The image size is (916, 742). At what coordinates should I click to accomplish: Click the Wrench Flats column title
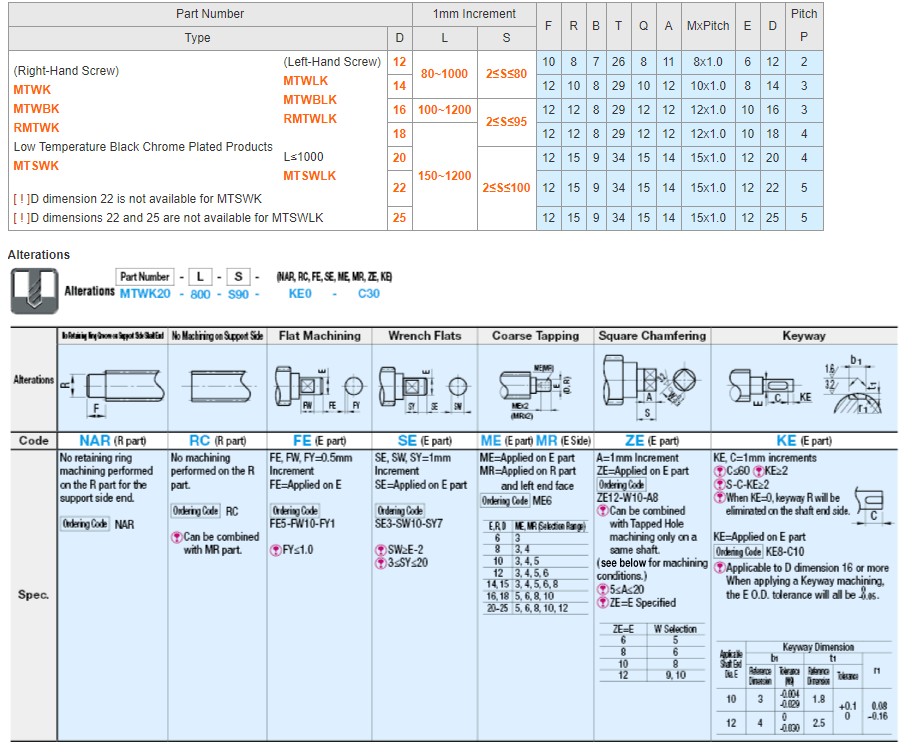425,336
